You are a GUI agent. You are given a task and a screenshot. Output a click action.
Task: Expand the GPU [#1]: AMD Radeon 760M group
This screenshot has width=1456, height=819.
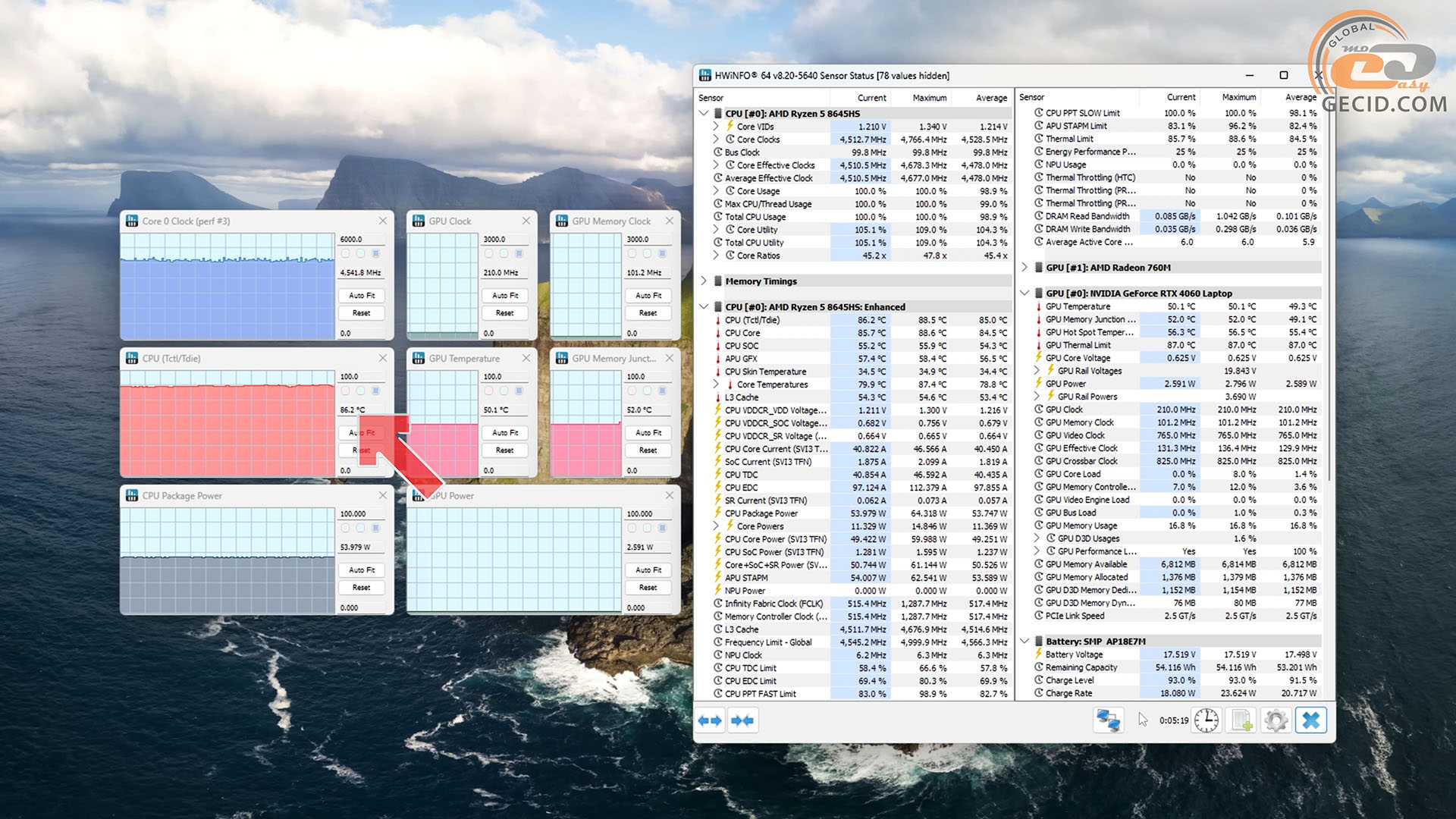[x=1025, y=268]
